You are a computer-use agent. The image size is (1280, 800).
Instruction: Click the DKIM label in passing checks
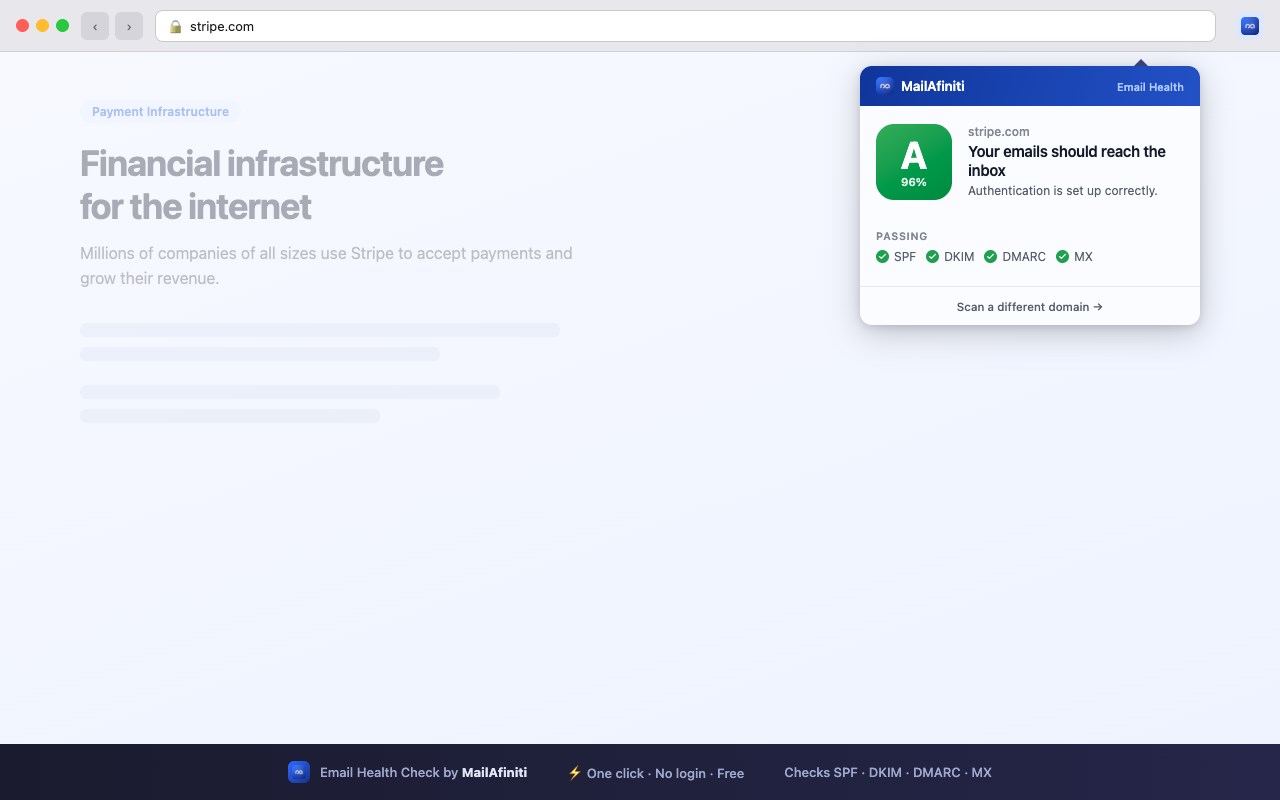click(959, 257)
